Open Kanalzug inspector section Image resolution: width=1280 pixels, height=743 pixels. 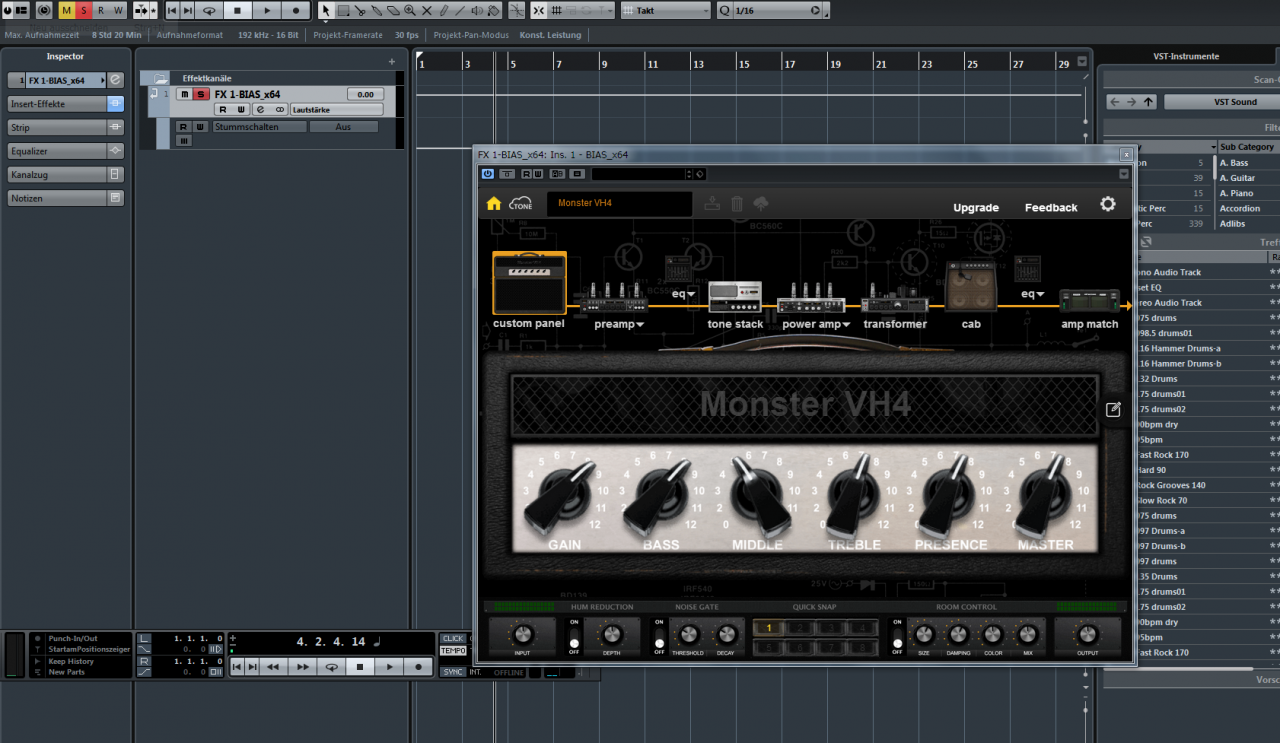click(65, 175)
